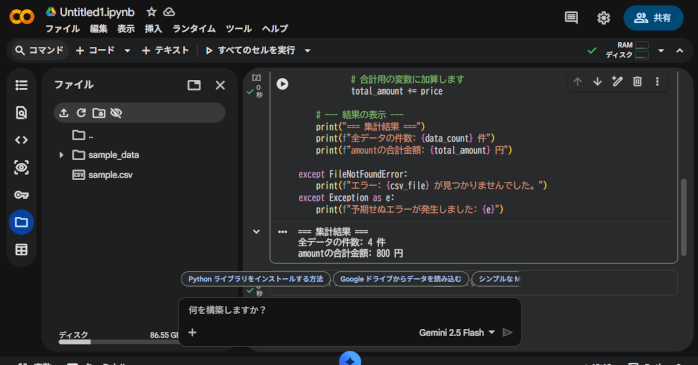Run all cells with すべてのセルを実行

tap(250, 50)
